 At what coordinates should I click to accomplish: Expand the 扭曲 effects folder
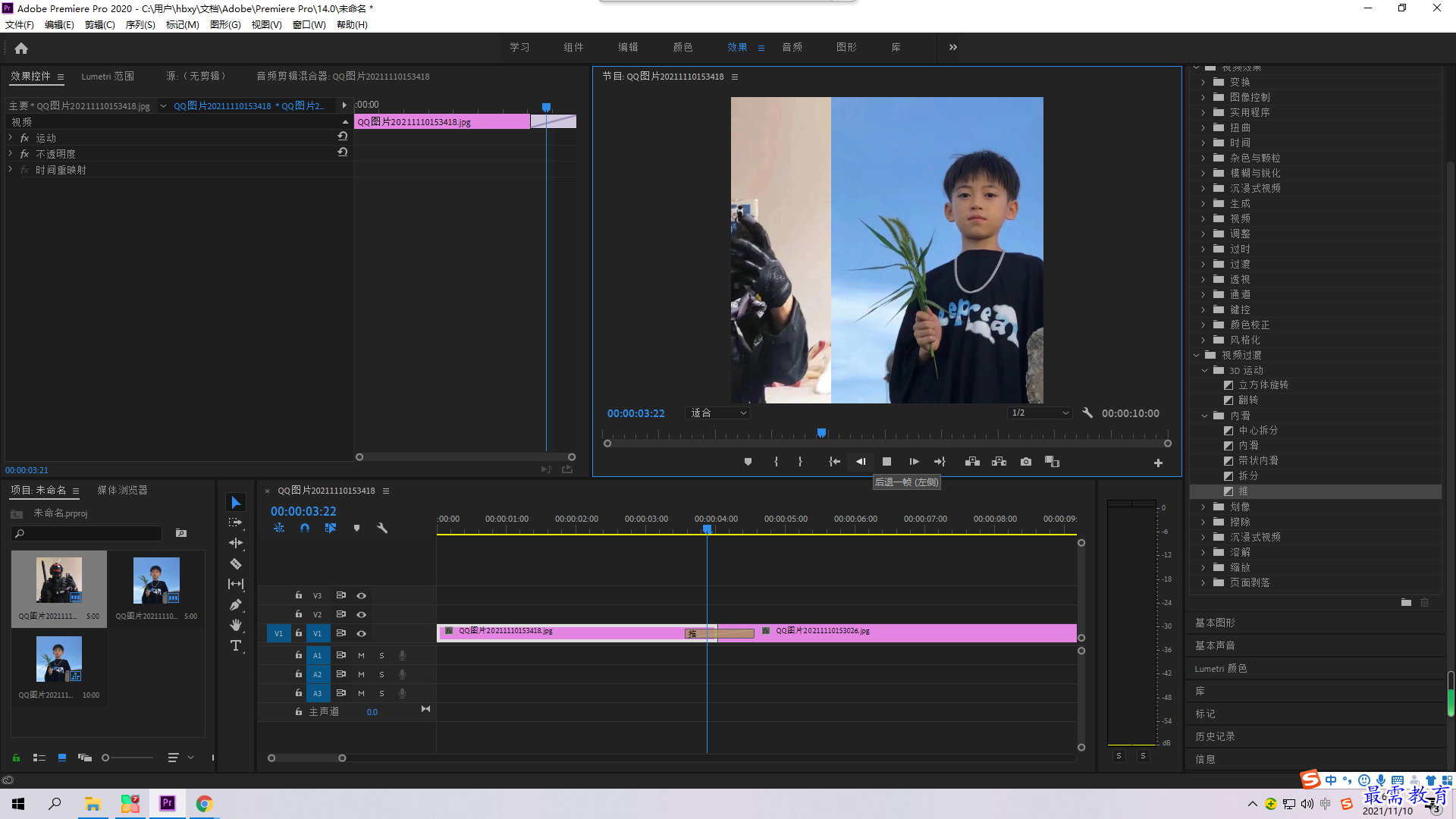(x=1203, y=127)
